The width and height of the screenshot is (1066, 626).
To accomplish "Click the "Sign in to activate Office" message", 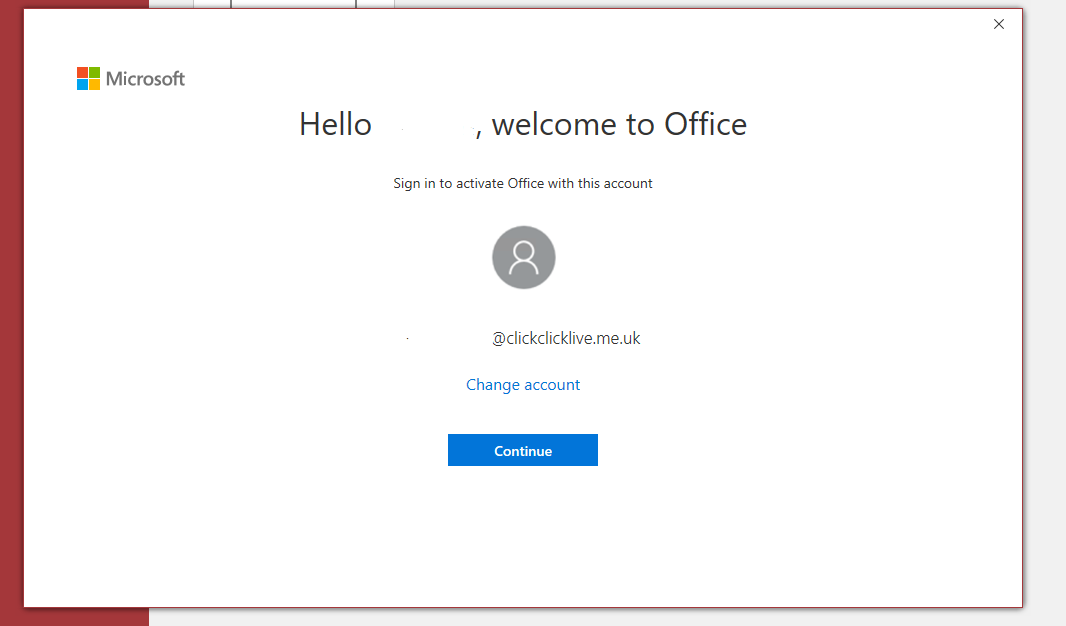I will 523,184.
